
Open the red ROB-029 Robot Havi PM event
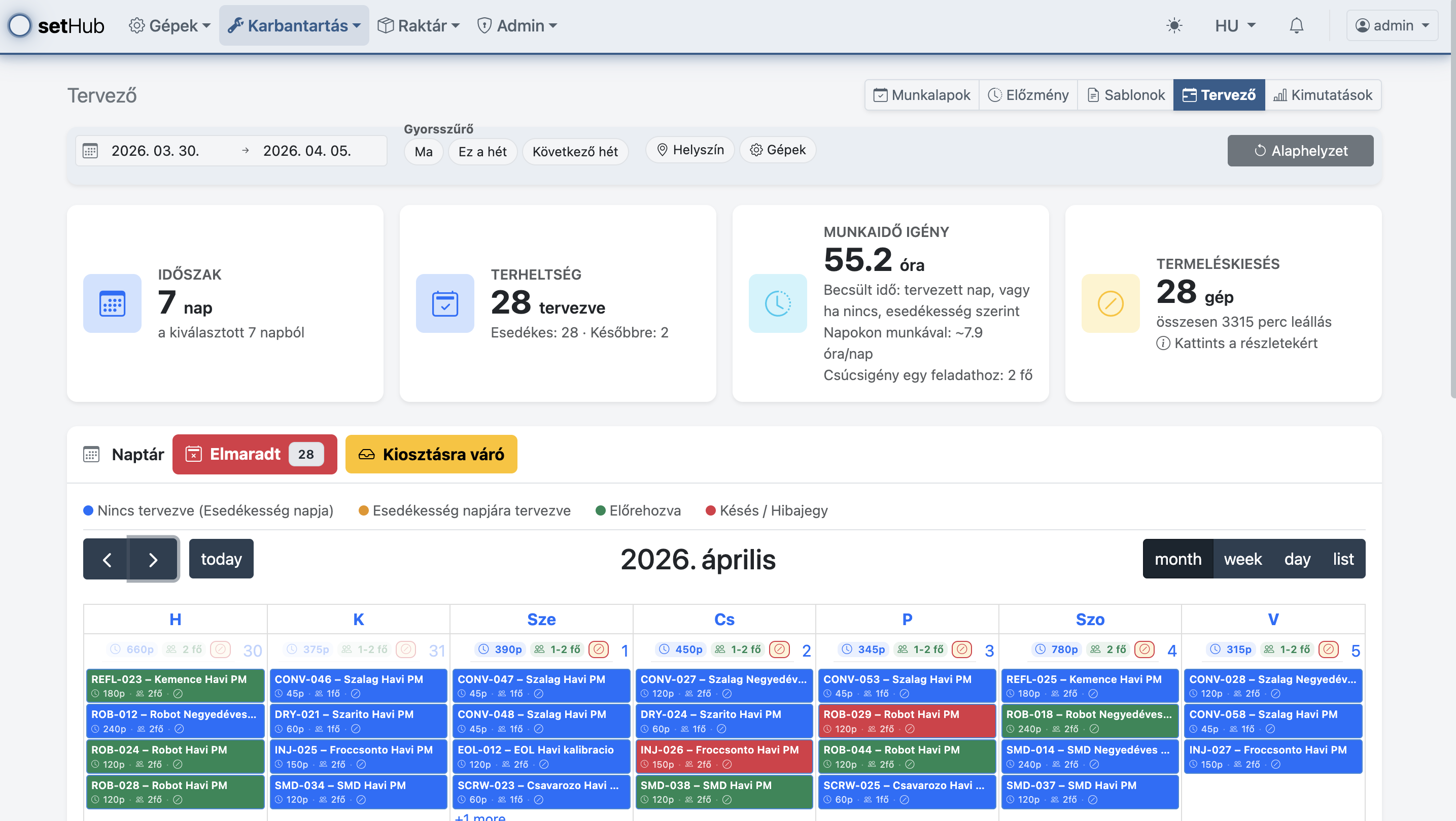tap(906, 721)
